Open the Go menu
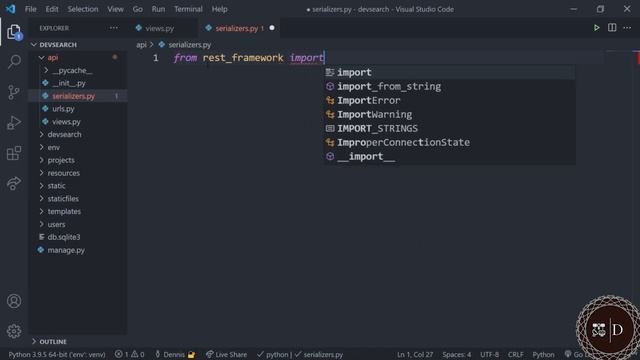Image resolution: width=640 pixels, height=360 pixels. pyautogui.click(x=138, y=9)
